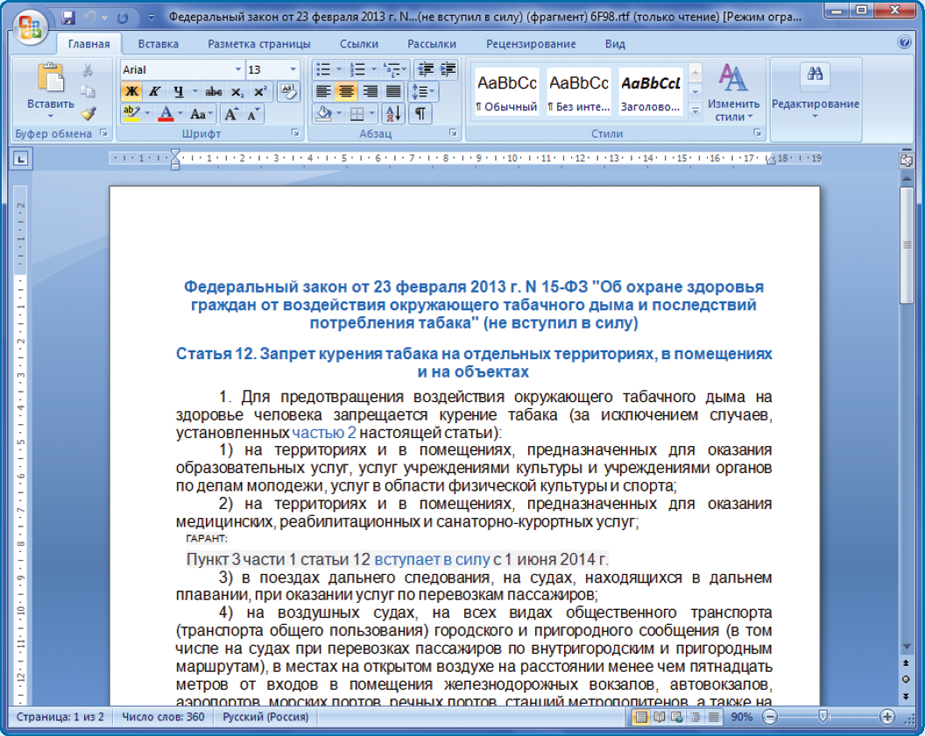
Task: Switch to the Рецензирование tab
Action: [530, 44]
